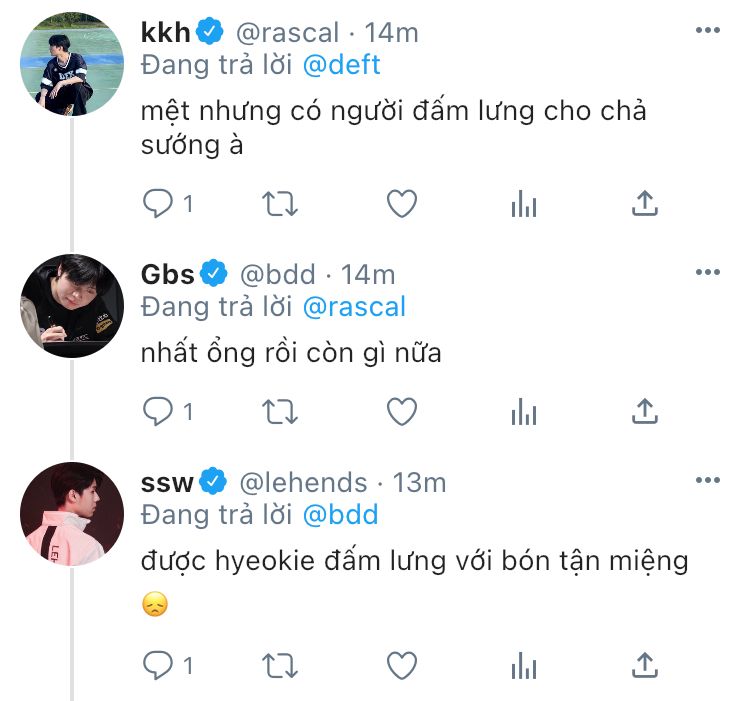Retweet ssw's tweet about hyeokie
Viewport: 750px width, 701px height.
tap(279, 664)
